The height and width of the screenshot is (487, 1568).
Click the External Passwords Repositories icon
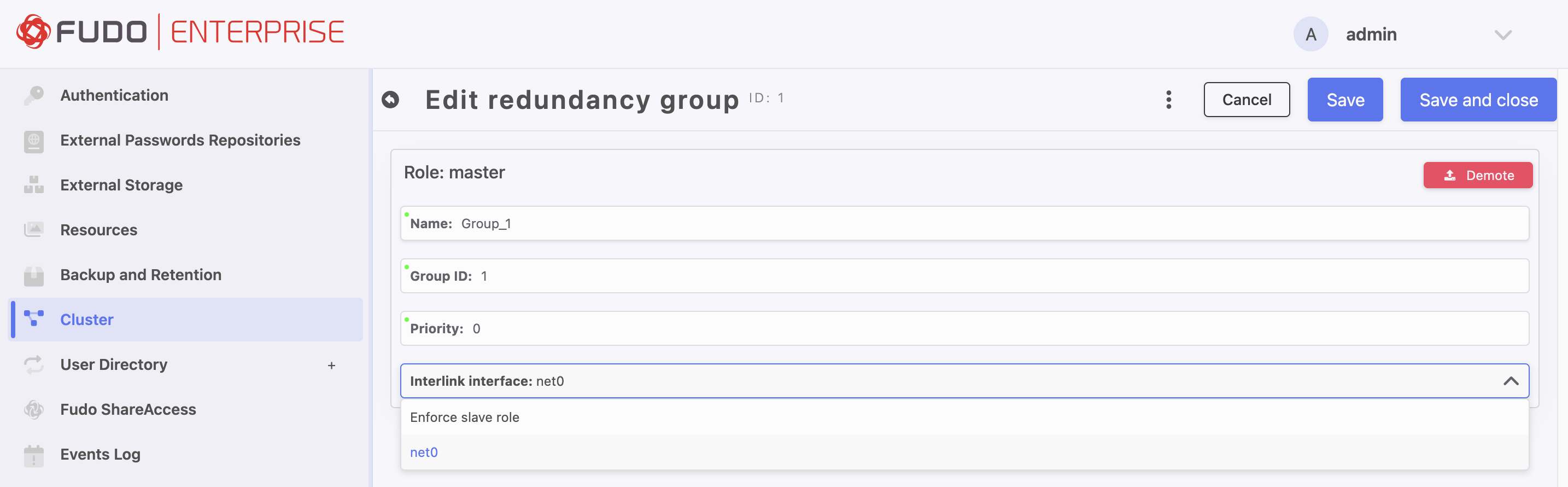33,141
